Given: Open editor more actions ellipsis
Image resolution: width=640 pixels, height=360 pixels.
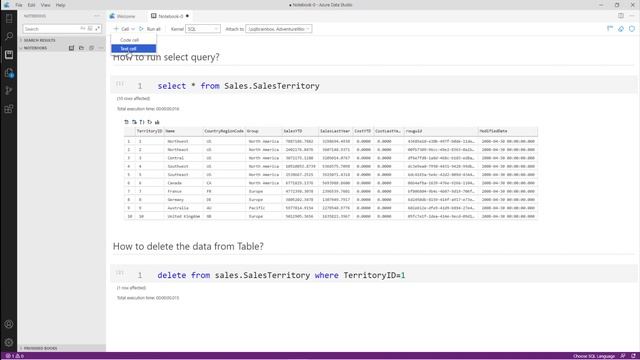Looking at the screenshot, I should [632, 16].
